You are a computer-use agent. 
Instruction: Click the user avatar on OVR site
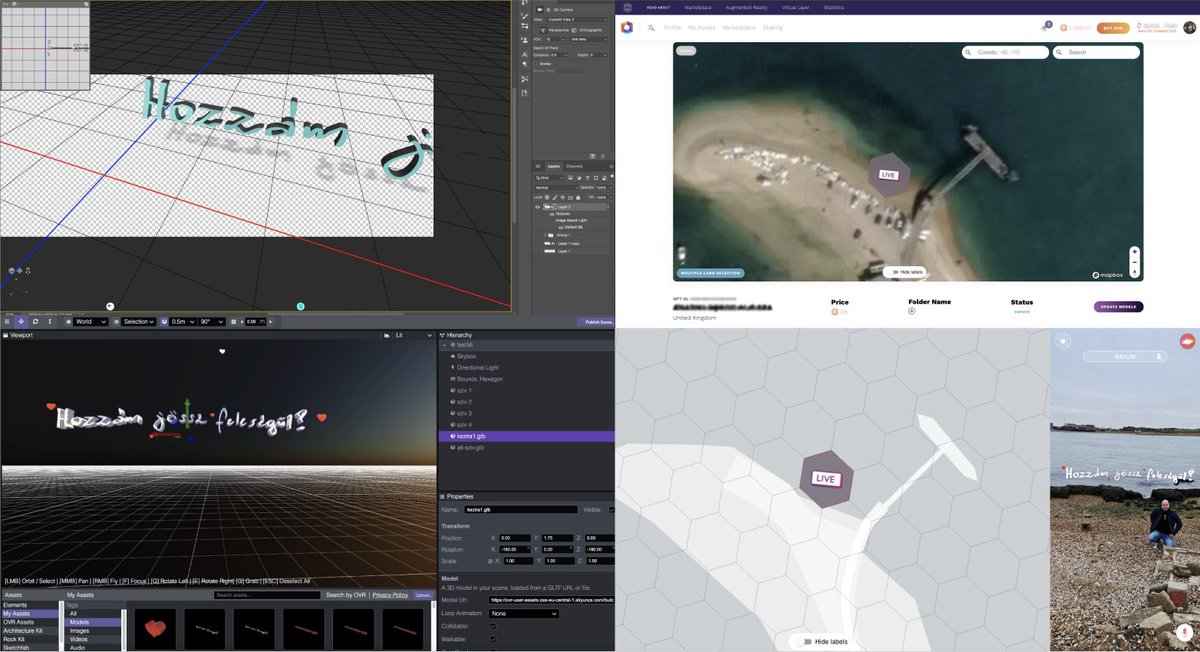(1189, 27)
